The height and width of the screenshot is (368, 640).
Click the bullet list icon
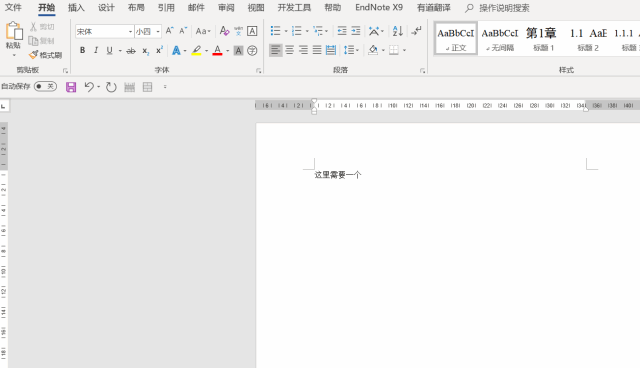(276, 31)
